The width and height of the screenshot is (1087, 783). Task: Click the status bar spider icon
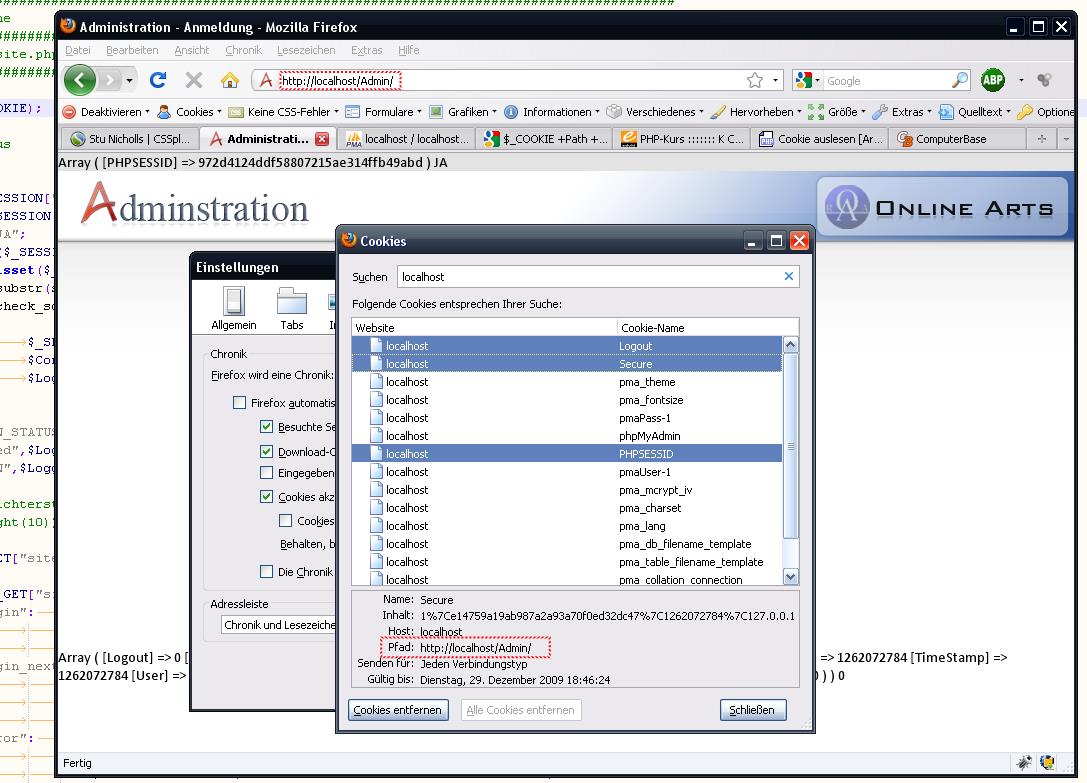1024,763
